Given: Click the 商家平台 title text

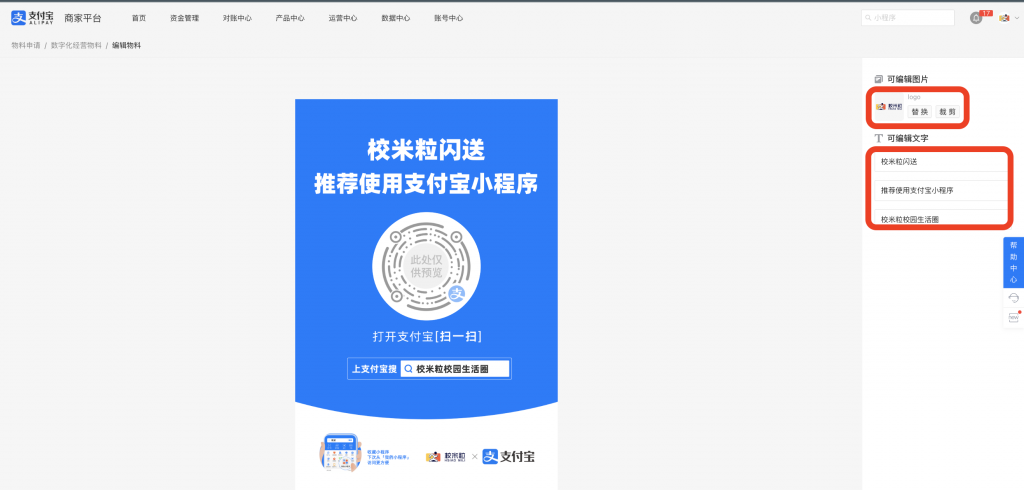Looking at the screenshot, I should coord(83,18).
